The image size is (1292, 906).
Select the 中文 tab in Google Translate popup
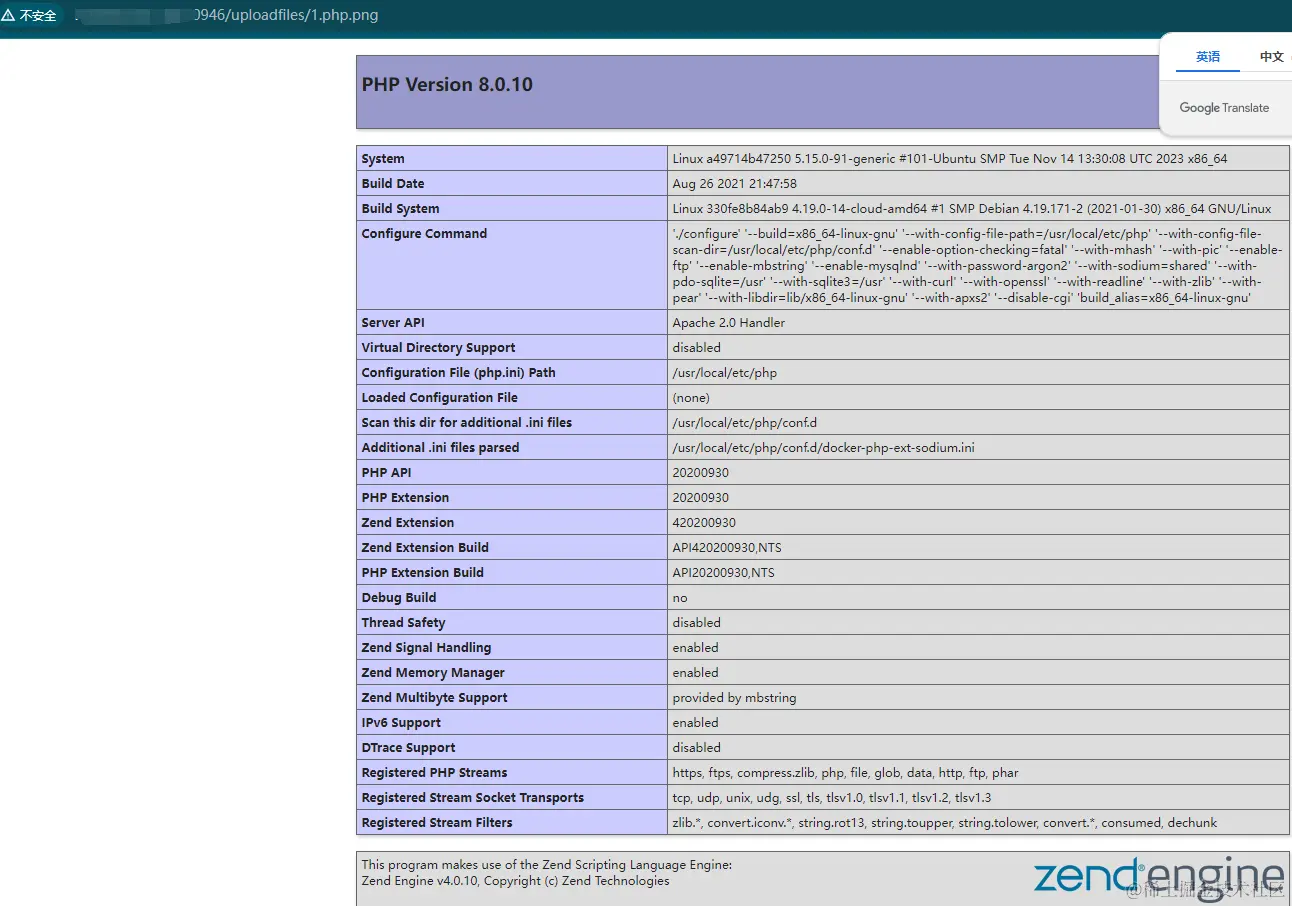[1271, 57]
